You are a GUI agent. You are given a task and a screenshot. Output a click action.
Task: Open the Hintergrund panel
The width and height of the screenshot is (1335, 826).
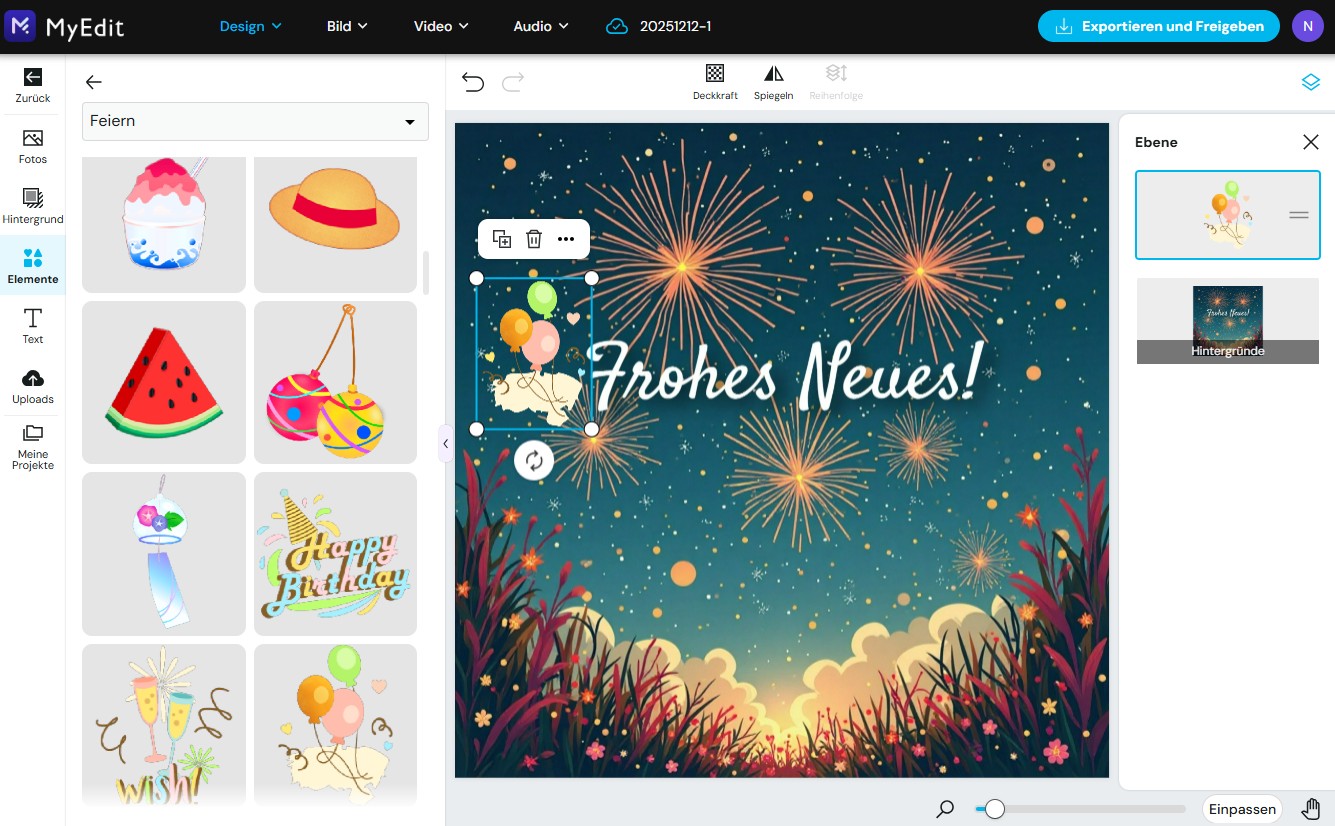pos(33,206)
